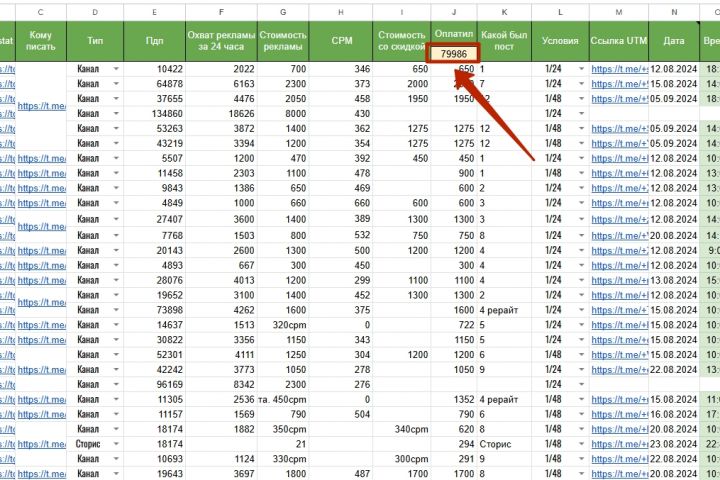Select the 4 рерайт cell in Пдп 11305 row
Screen dimensions: 720x480
click(504, 400)
